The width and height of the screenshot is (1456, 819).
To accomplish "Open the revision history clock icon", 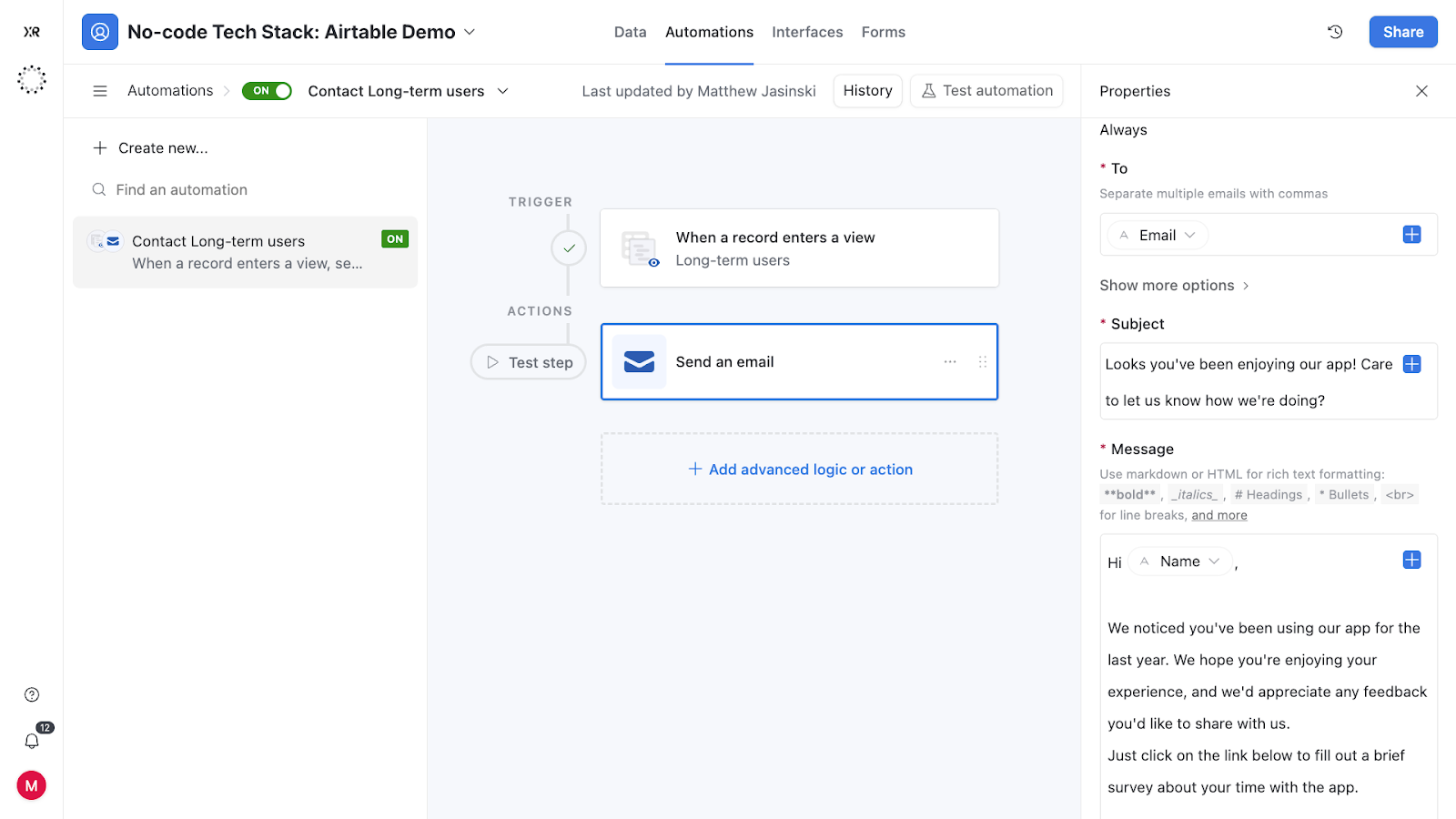I will [x=1335, y=32].
